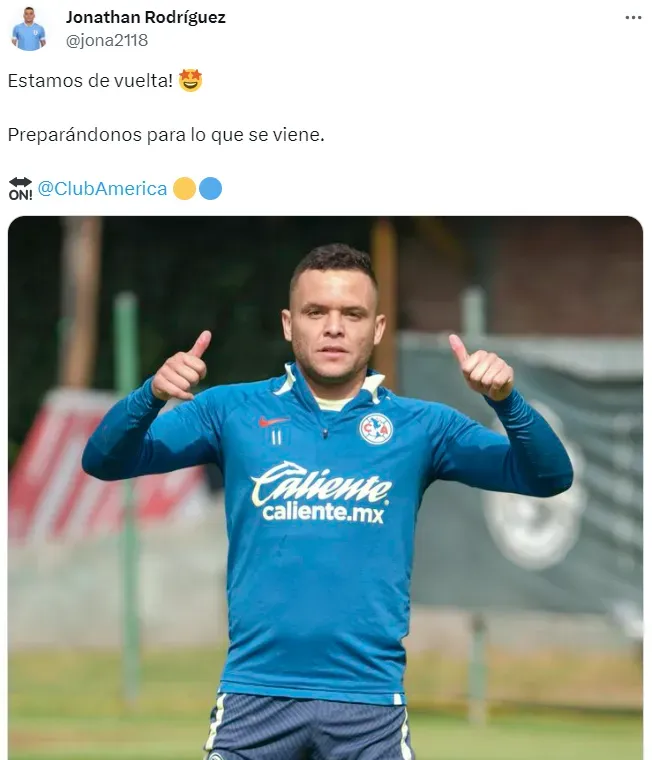Click the profile avatar picture
Viewport: 652px width, 760px height.
point(29,29)
